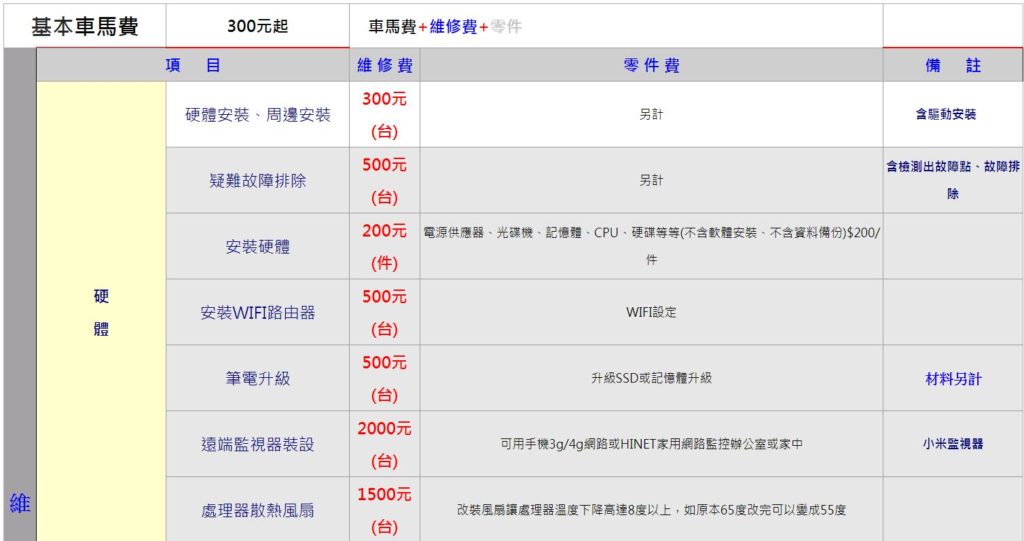Click the 車馬費+維修費+零件 formula text
The image size is (1024, 541).
pyautogui.click(x=445, y=27)
